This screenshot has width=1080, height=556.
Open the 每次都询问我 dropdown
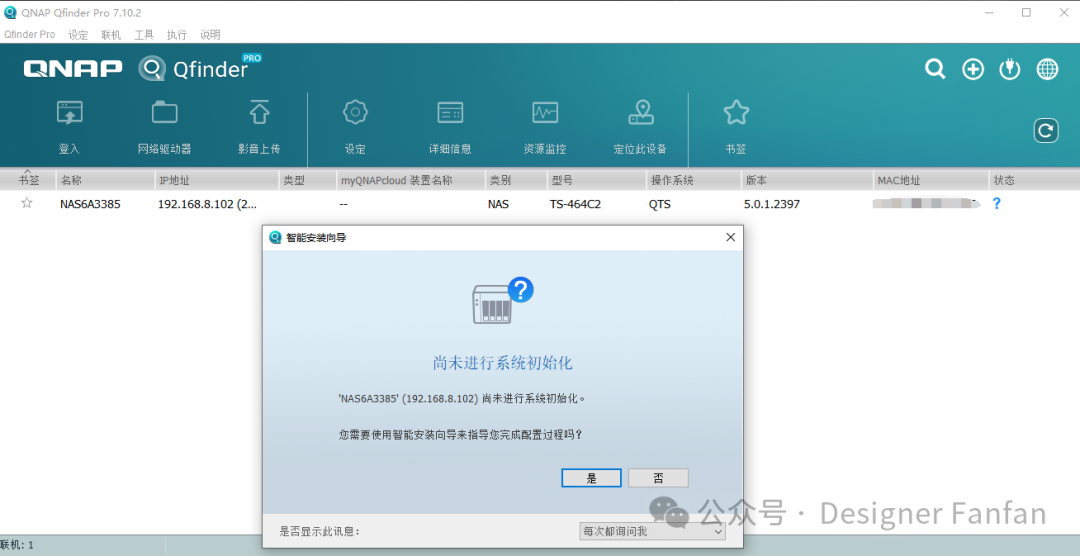tap(652, 532)
